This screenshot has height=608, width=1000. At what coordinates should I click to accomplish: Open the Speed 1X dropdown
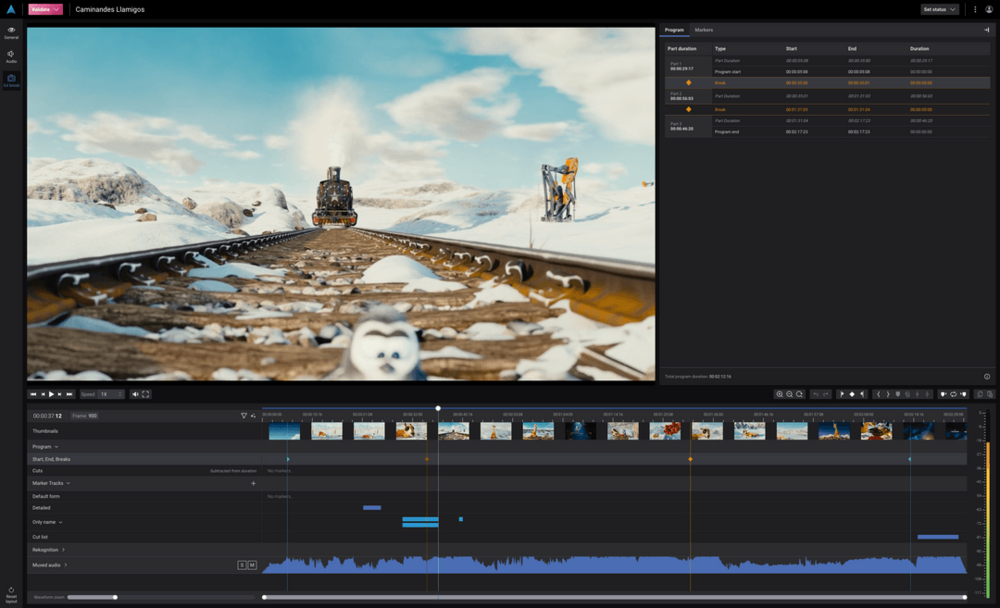tap(110, 394)
